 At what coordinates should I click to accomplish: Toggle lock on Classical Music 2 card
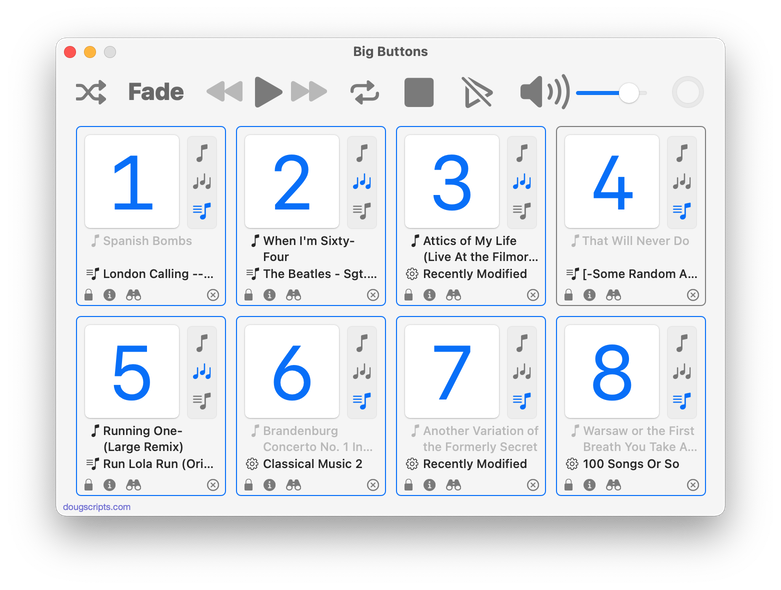coord(249,484)
